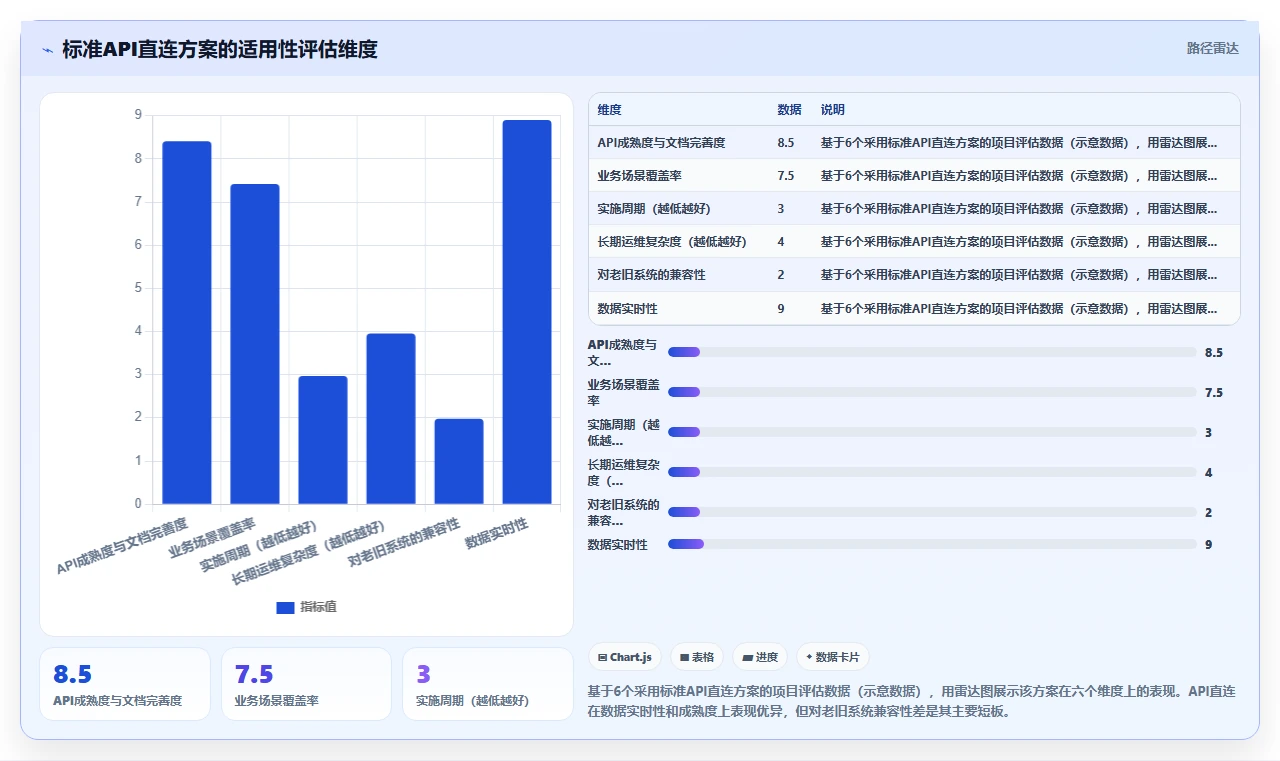The width and height of the screenshot is (1280, 761).
Task: Select the 进度 tag chip
Action: pyautogui.click(x=760, y=657)
